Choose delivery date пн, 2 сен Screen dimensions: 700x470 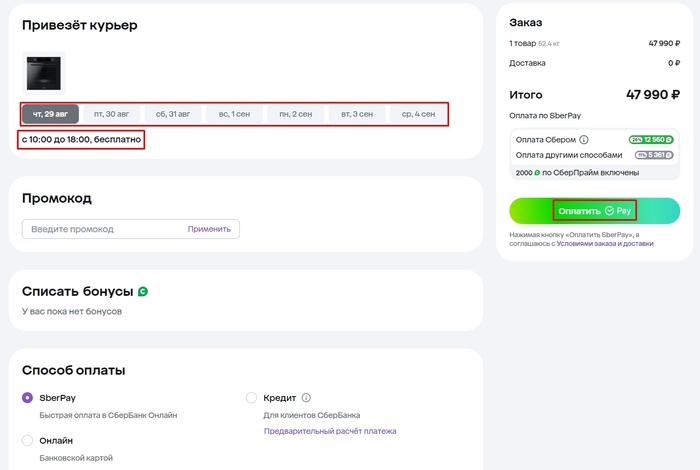click(x=296, y=114)
